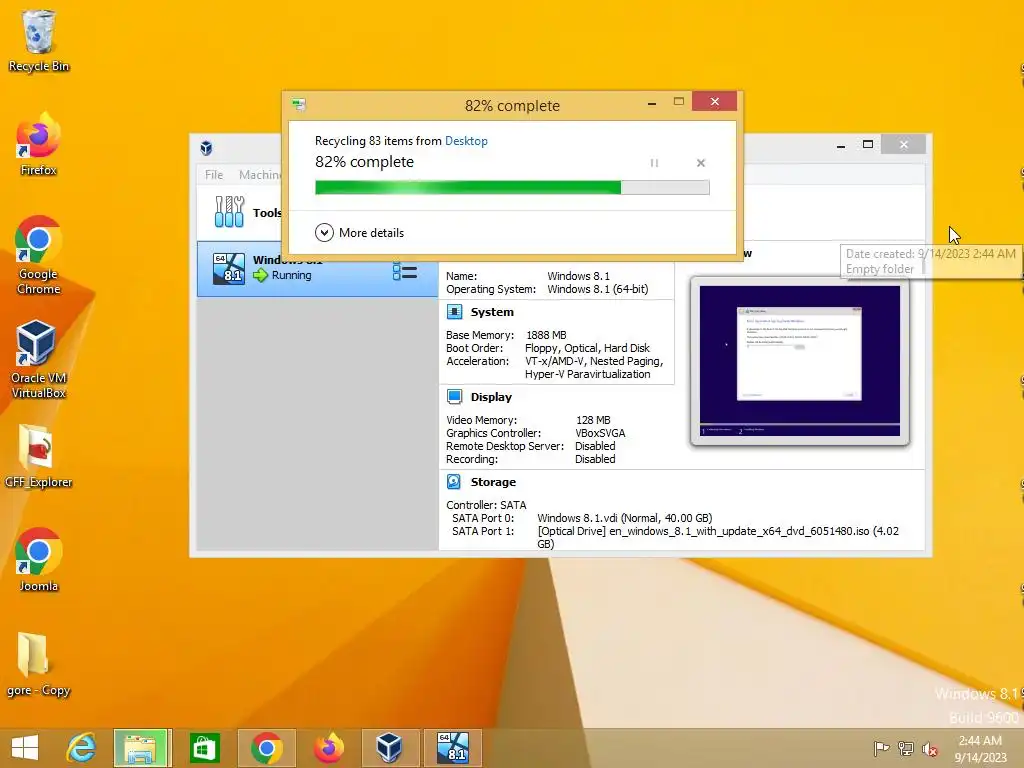Select the Firefox desktop shortcut
The image size is (1024, 768).
pos(39,144)
